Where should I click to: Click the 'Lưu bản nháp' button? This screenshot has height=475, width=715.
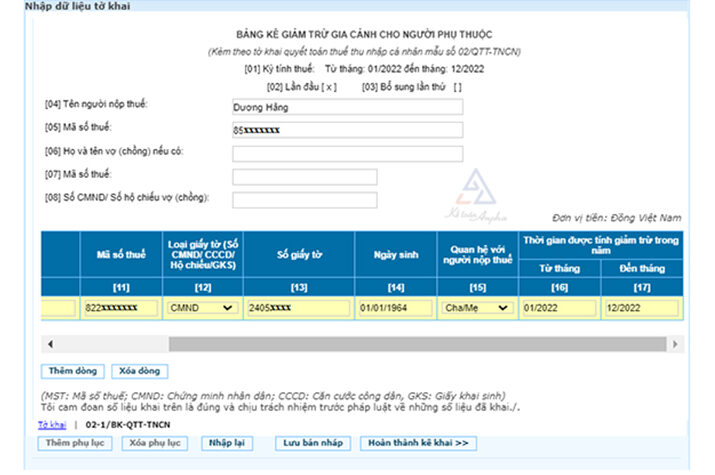tap(313, 443)
